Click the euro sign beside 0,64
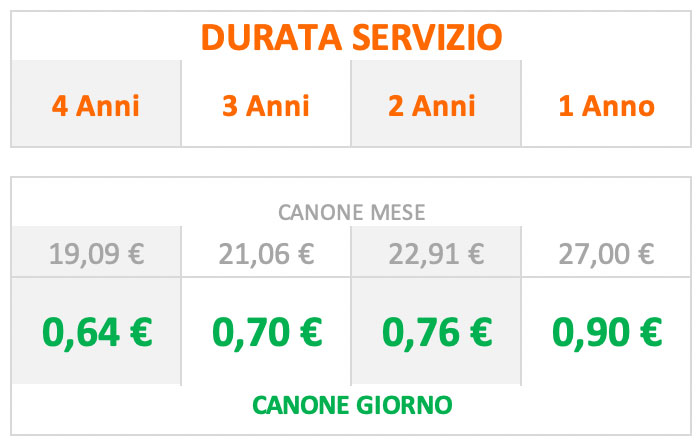Image resolution: width=700 pixels, height=448 pixels. (141, 332)
